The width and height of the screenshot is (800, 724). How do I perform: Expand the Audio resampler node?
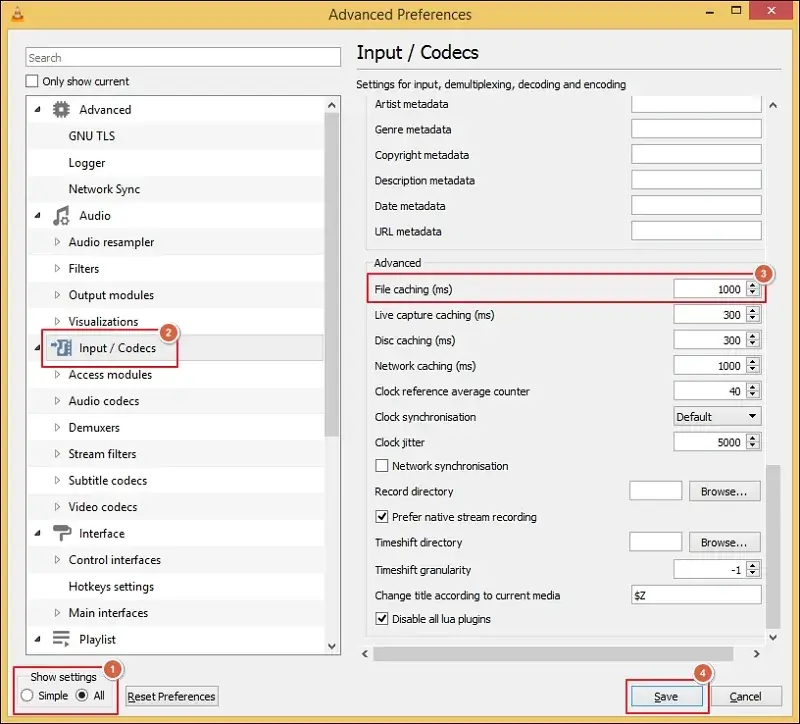(x=57, y=242)
